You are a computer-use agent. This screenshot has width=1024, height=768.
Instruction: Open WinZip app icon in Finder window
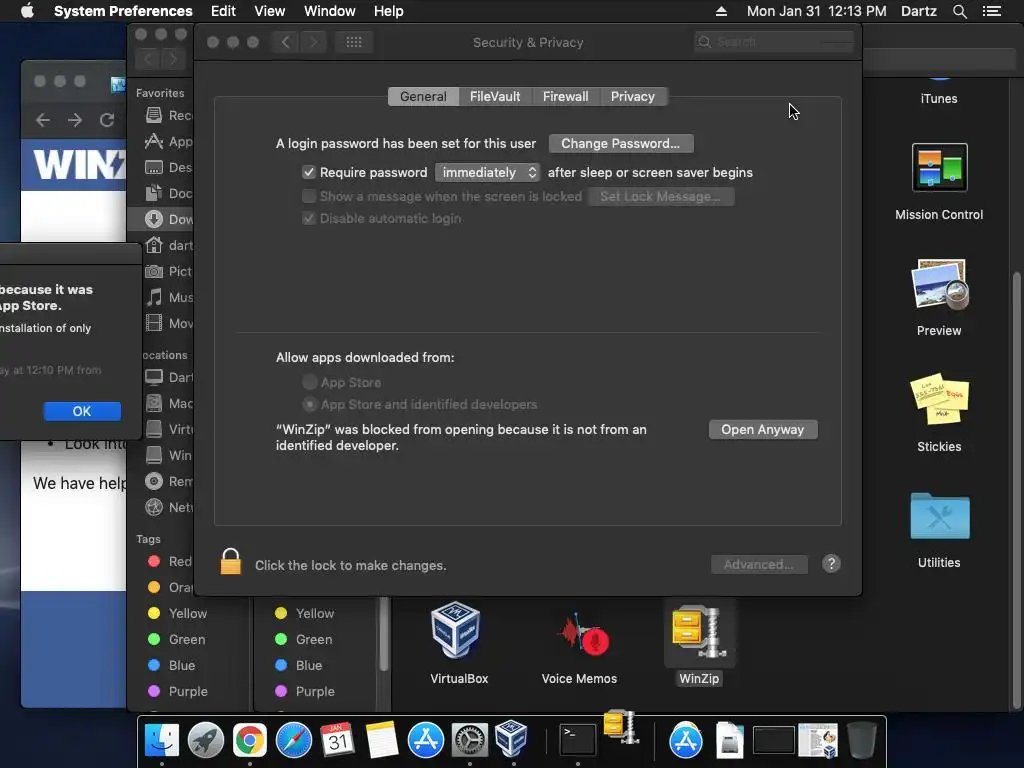699,632
